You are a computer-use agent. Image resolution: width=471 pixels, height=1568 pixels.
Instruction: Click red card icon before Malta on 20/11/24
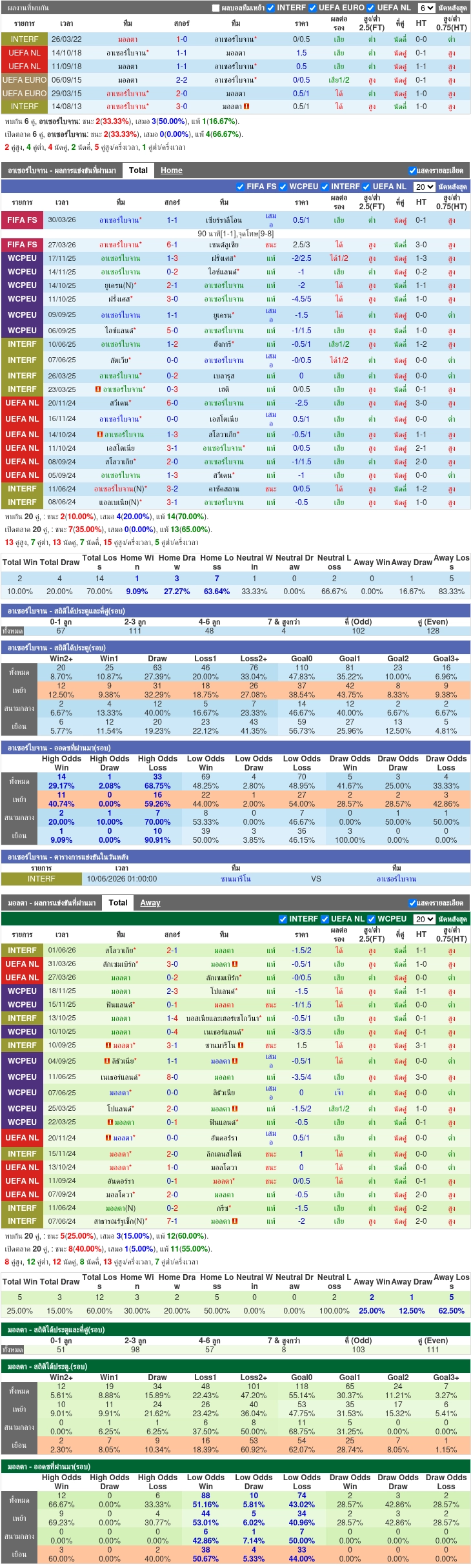point(108,1138)
